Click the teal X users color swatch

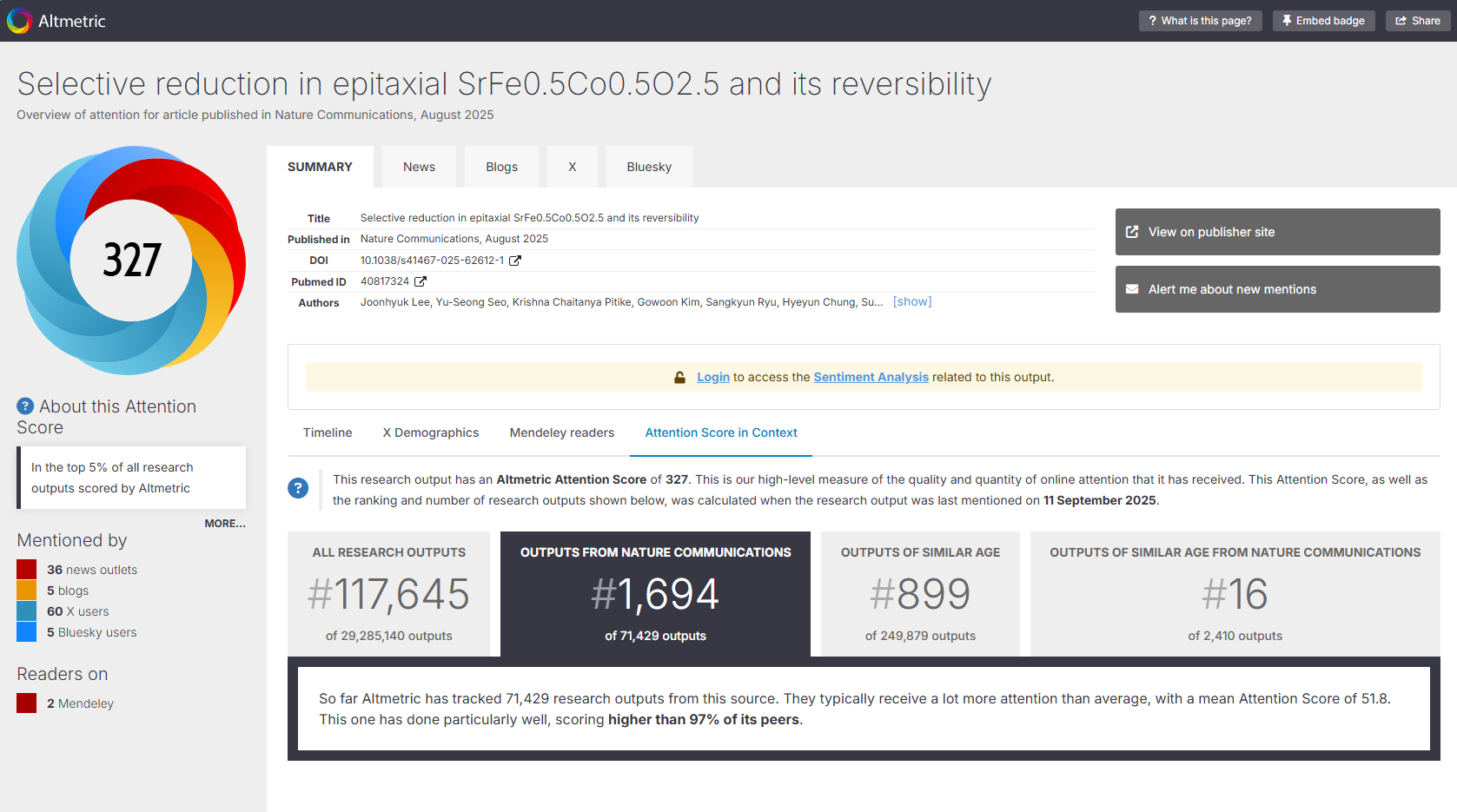[27, 611]
